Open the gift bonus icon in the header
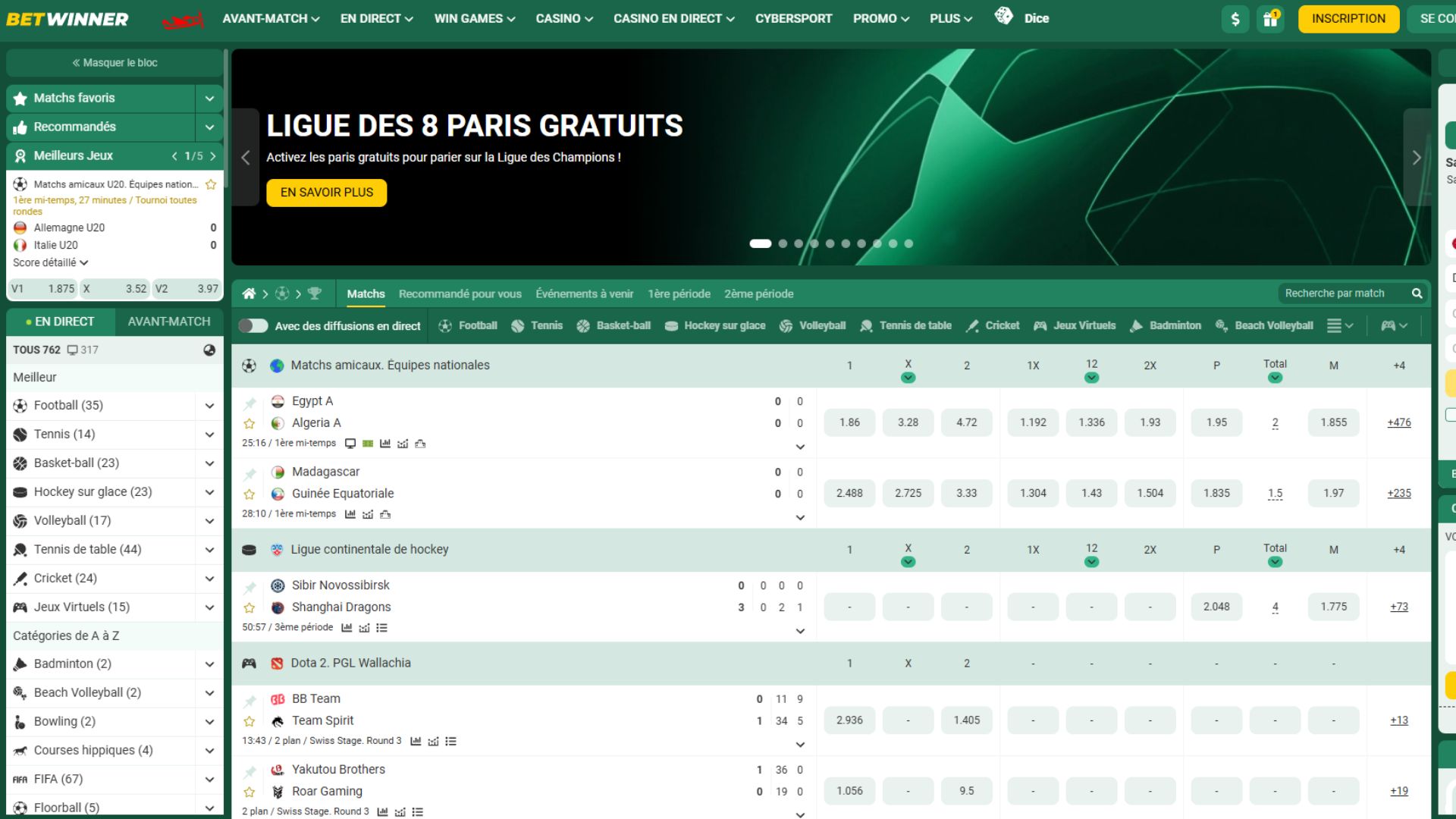 tap(1270, 19)
